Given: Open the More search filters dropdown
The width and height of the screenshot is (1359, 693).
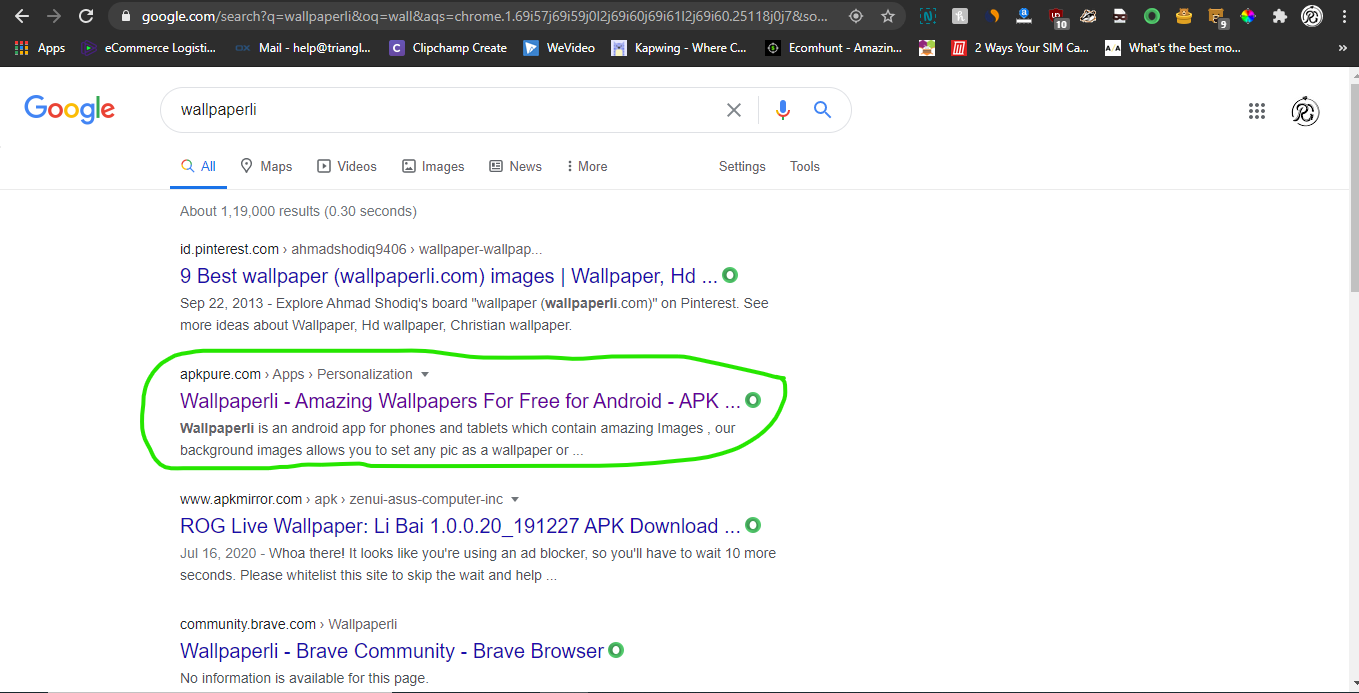Looking at the screenshot, I should 586,166.
